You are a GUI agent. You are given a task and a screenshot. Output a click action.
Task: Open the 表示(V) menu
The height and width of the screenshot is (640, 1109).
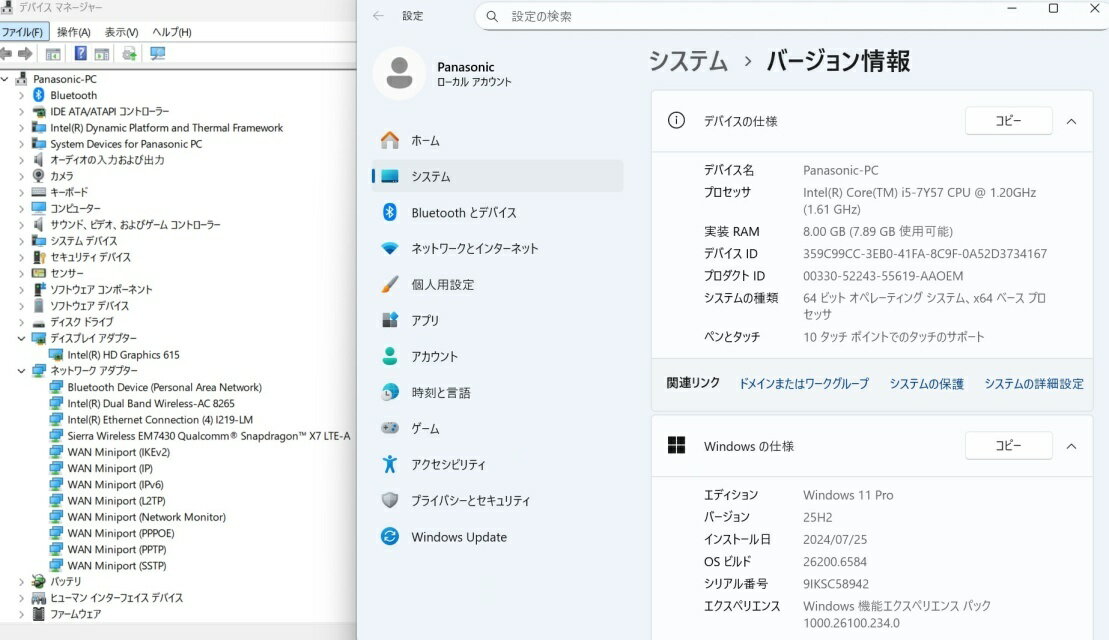pyautogui.click(x=121, y=32)
